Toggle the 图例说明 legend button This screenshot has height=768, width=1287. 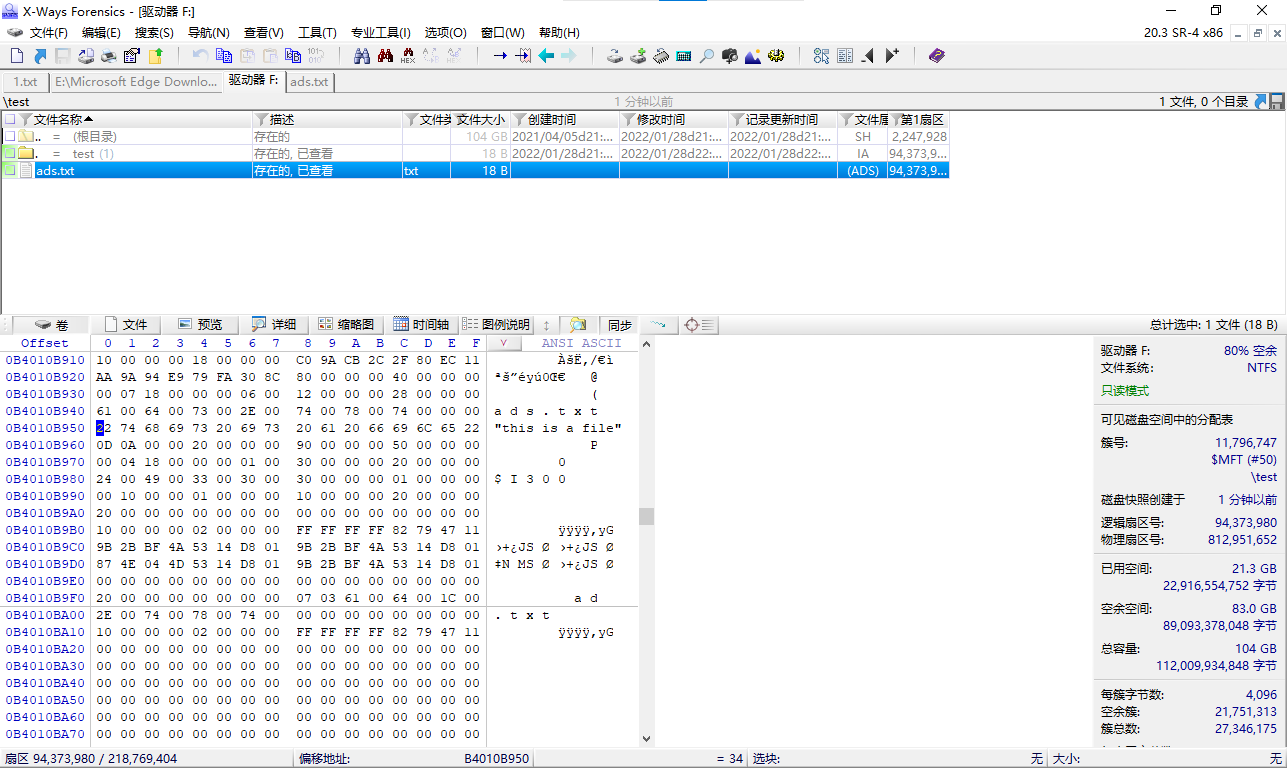tap(496, 325)
